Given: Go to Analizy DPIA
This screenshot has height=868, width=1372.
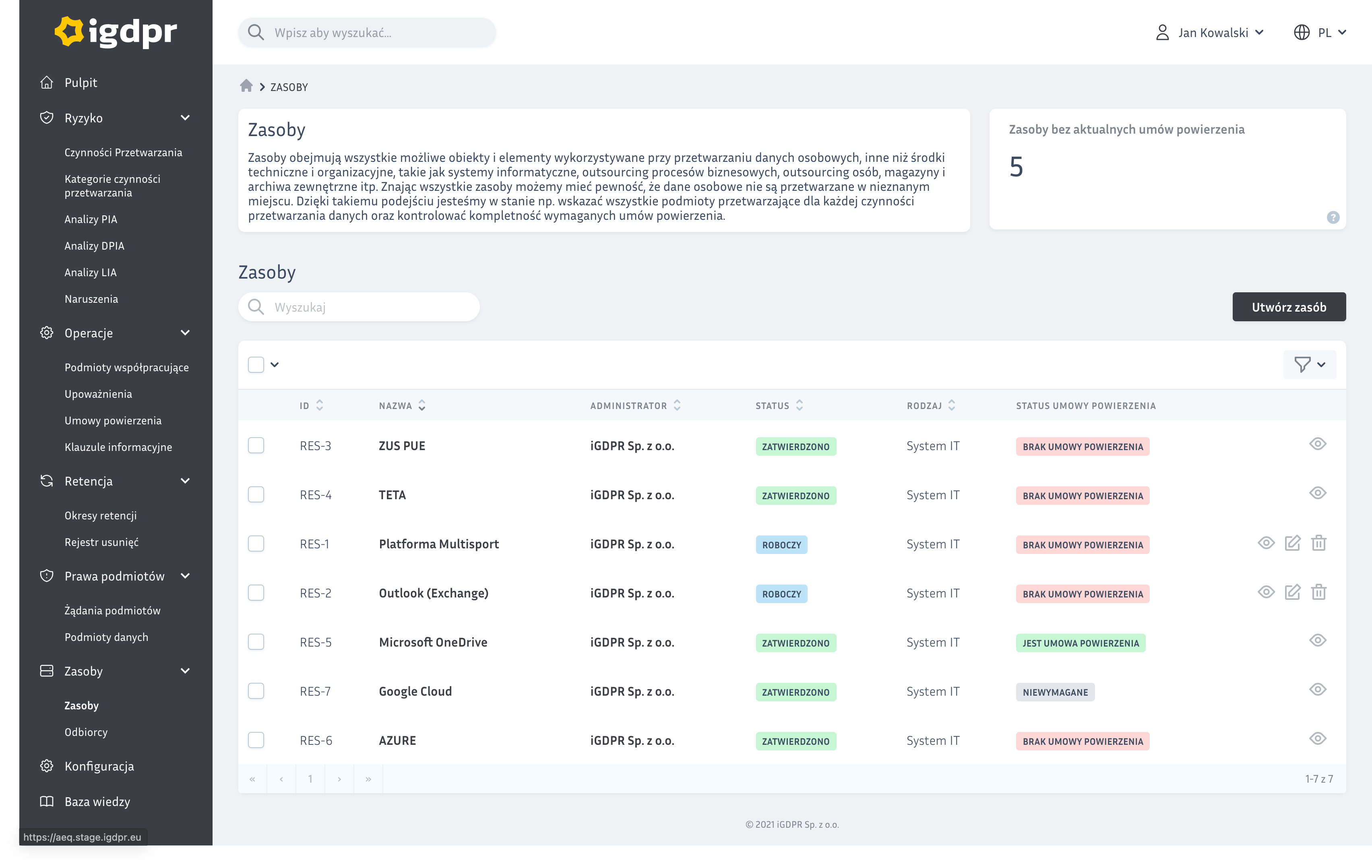Looking at the screenshot, I should tap(94, 246).
